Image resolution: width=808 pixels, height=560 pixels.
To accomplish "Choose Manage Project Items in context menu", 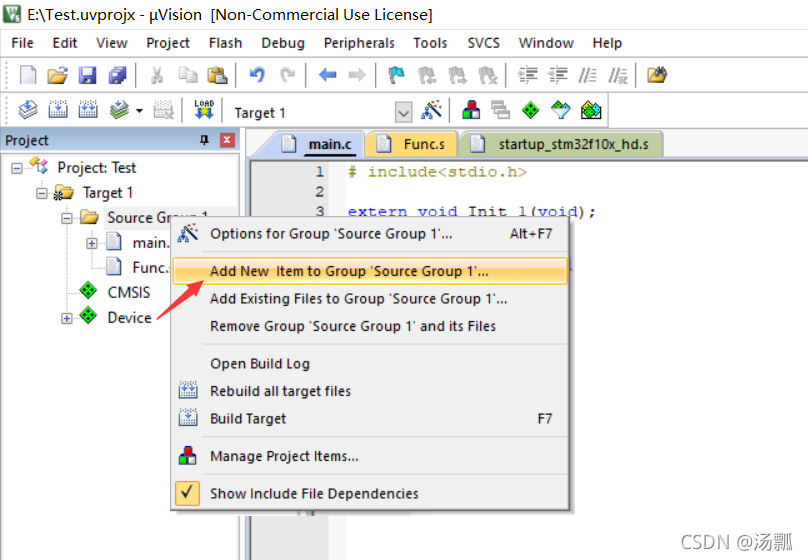I will (369, 456).
